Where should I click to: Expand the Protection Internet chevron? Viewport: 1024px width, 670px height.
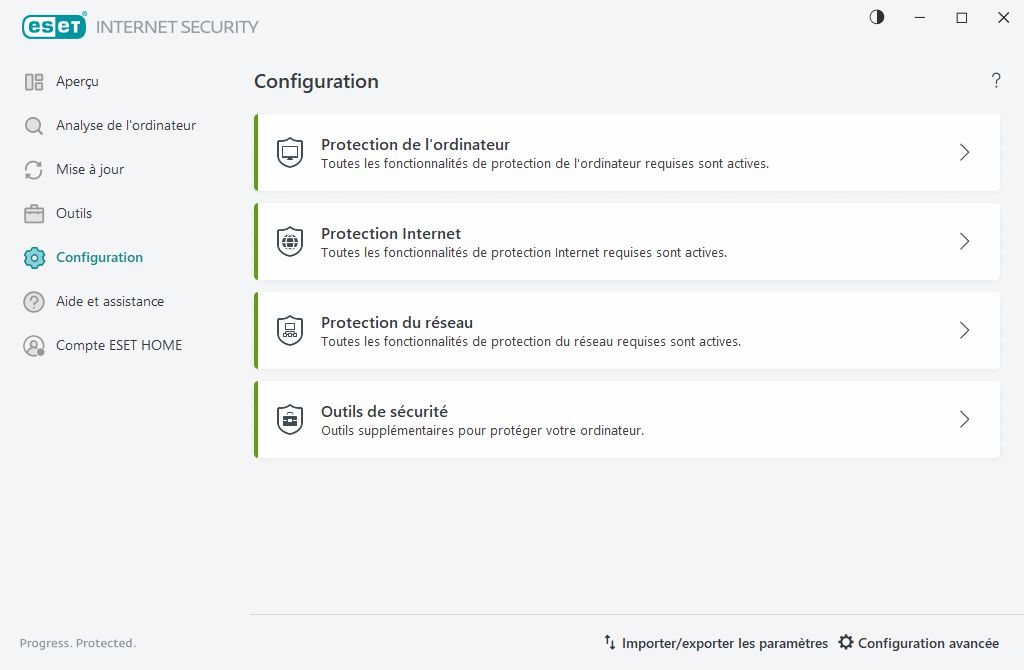964,240
